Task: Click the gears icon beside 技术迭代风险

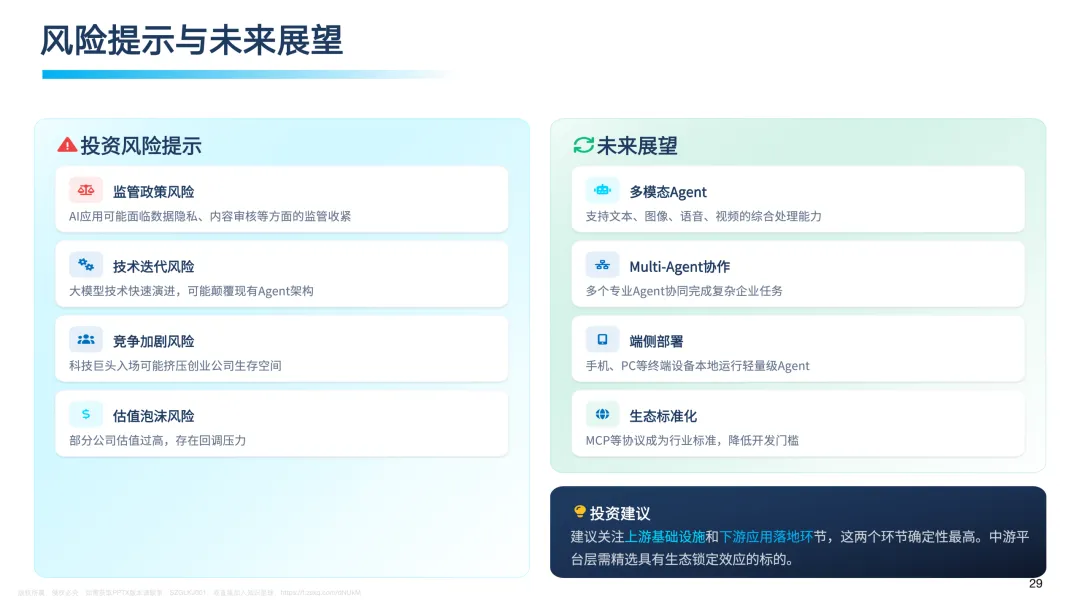Action: tap(85, 264)
